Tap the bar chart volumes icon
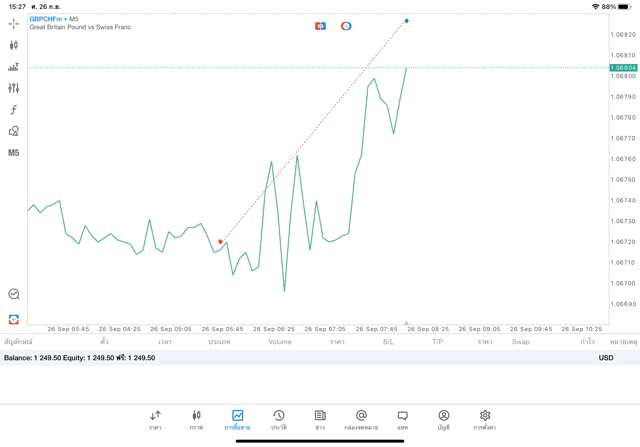The height and width of the screenshot is (447, 640). click(x=13, y=67)
